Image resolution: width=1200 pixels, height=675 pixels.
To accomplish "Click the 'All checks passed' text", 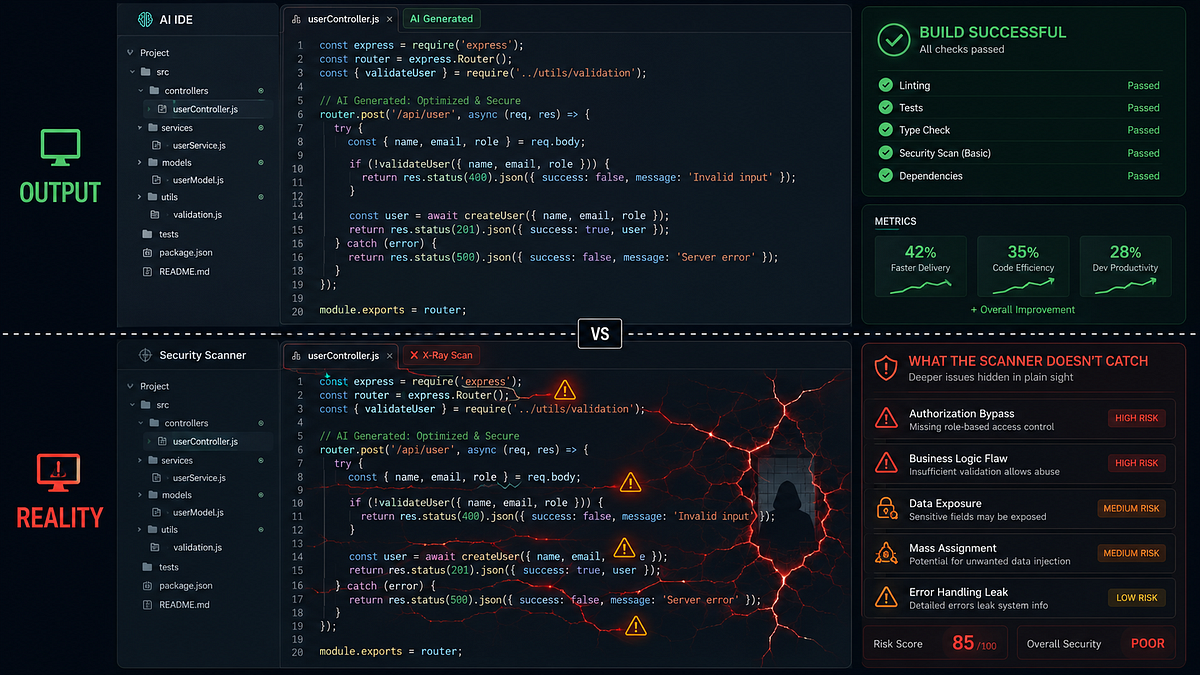I will click(x=962, y=49).
